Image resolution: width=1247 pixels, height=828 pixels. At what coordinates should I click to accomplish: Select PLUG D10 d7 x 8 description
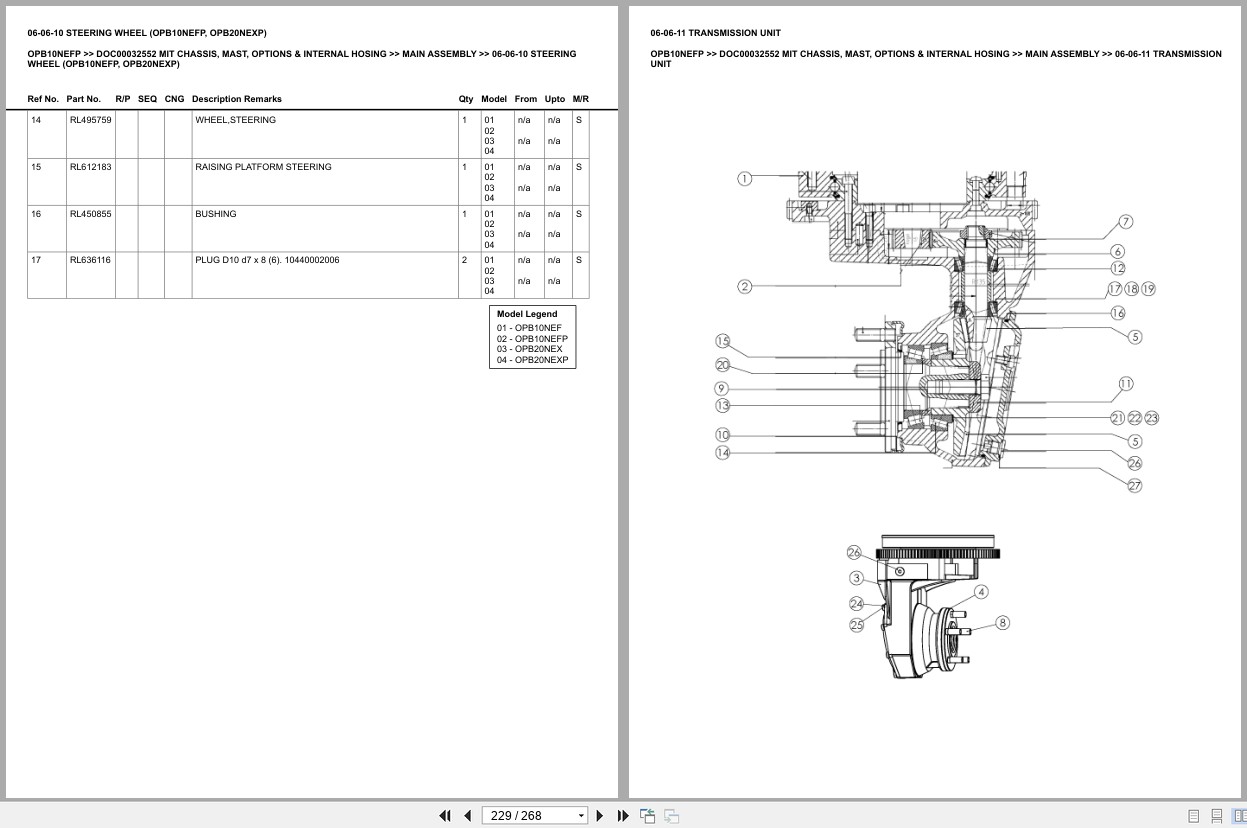coord(267,260)
